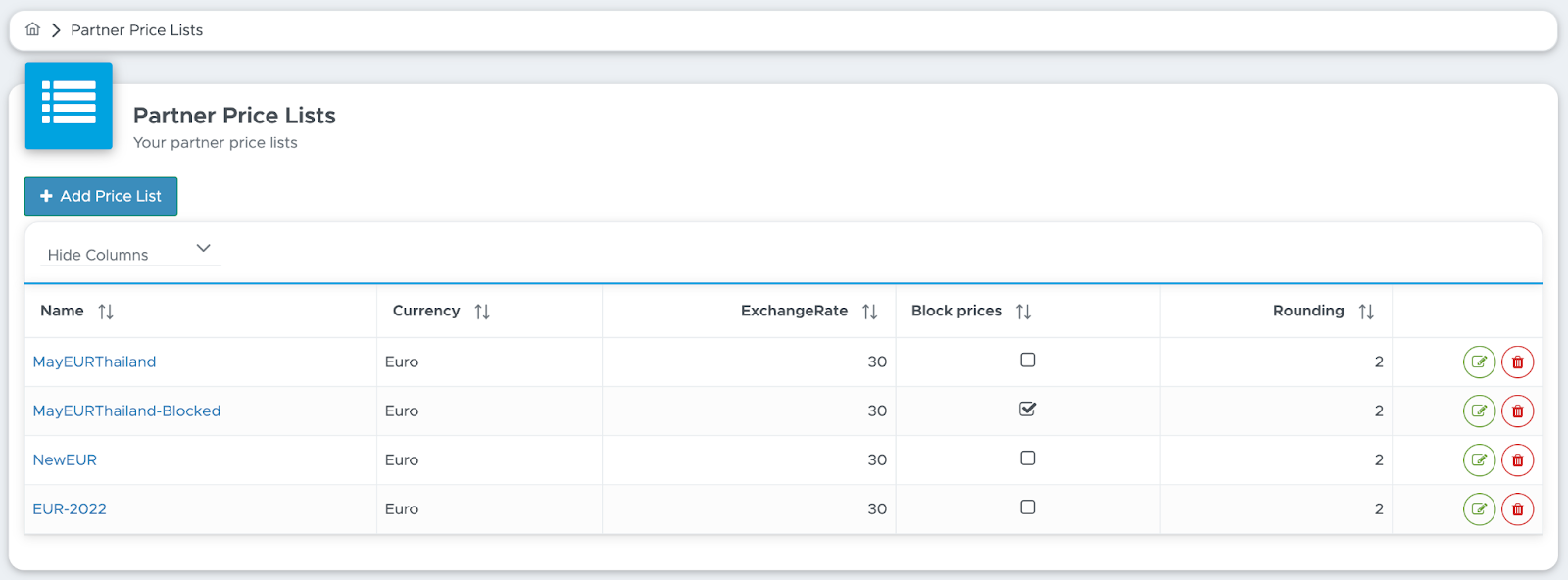
Task: Toggle Block prices checkbox for EUR-2022
Action: pos(1027,507)
